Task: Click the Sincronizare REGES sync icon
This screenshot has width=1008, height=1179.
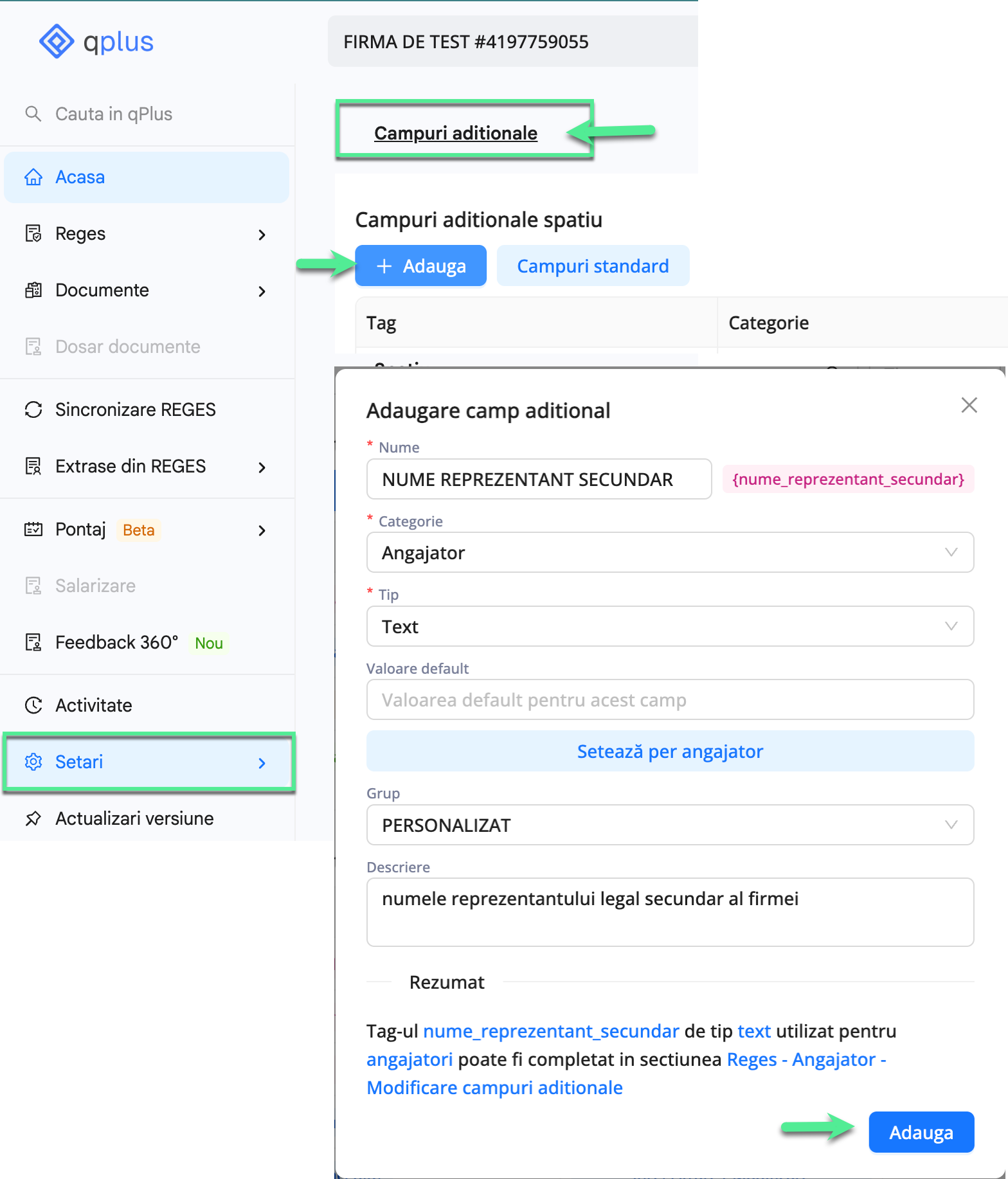Action: [33, 410]
